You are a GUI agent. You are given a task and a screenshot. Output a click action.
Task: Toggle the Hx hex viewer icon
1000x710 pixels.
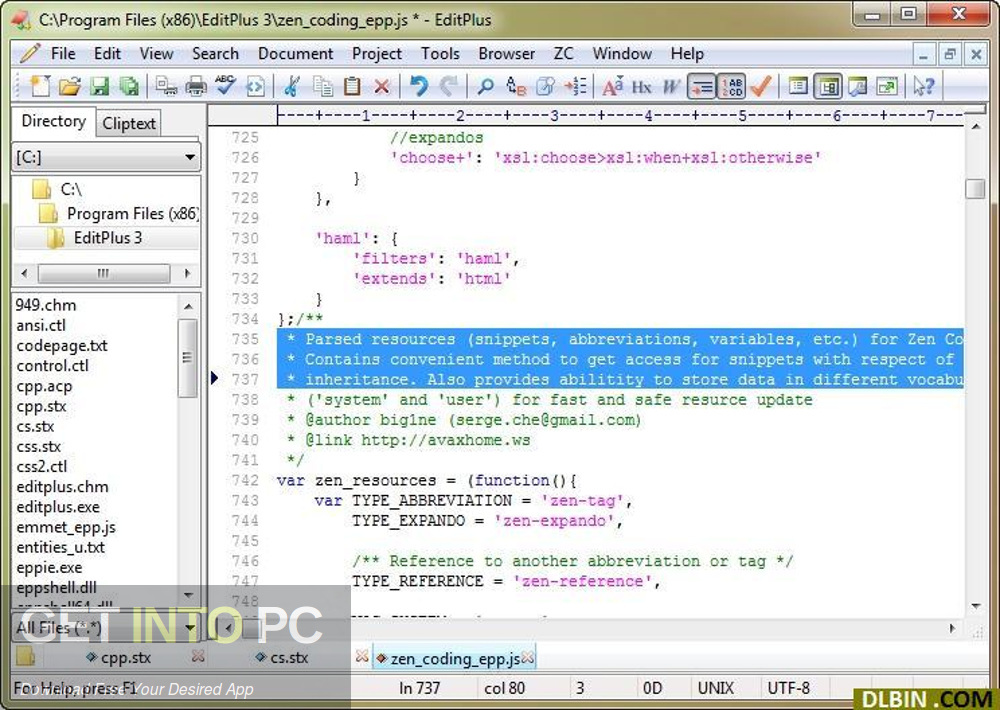coord(642,86)
